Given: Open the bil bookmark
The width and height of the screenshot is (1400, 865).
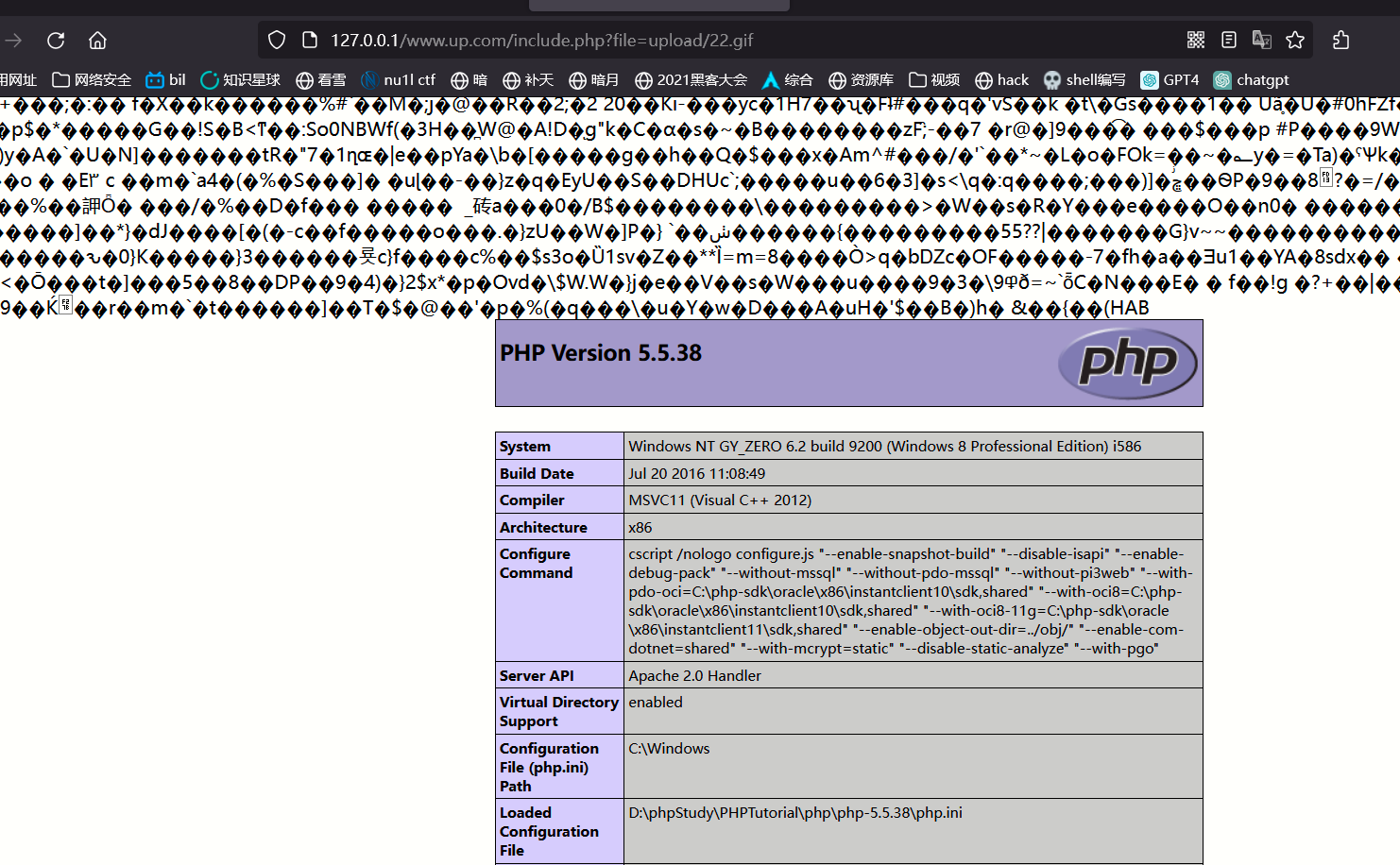Looking at the screenshot, I should [x=165, y=80].
